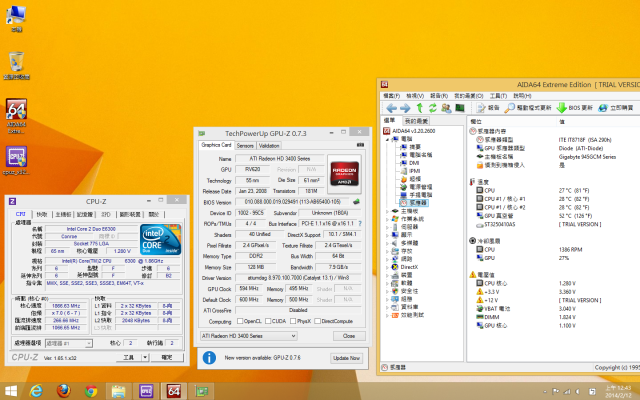Open the CPU-Z processor selection dropdown

[x=69, y=344]
